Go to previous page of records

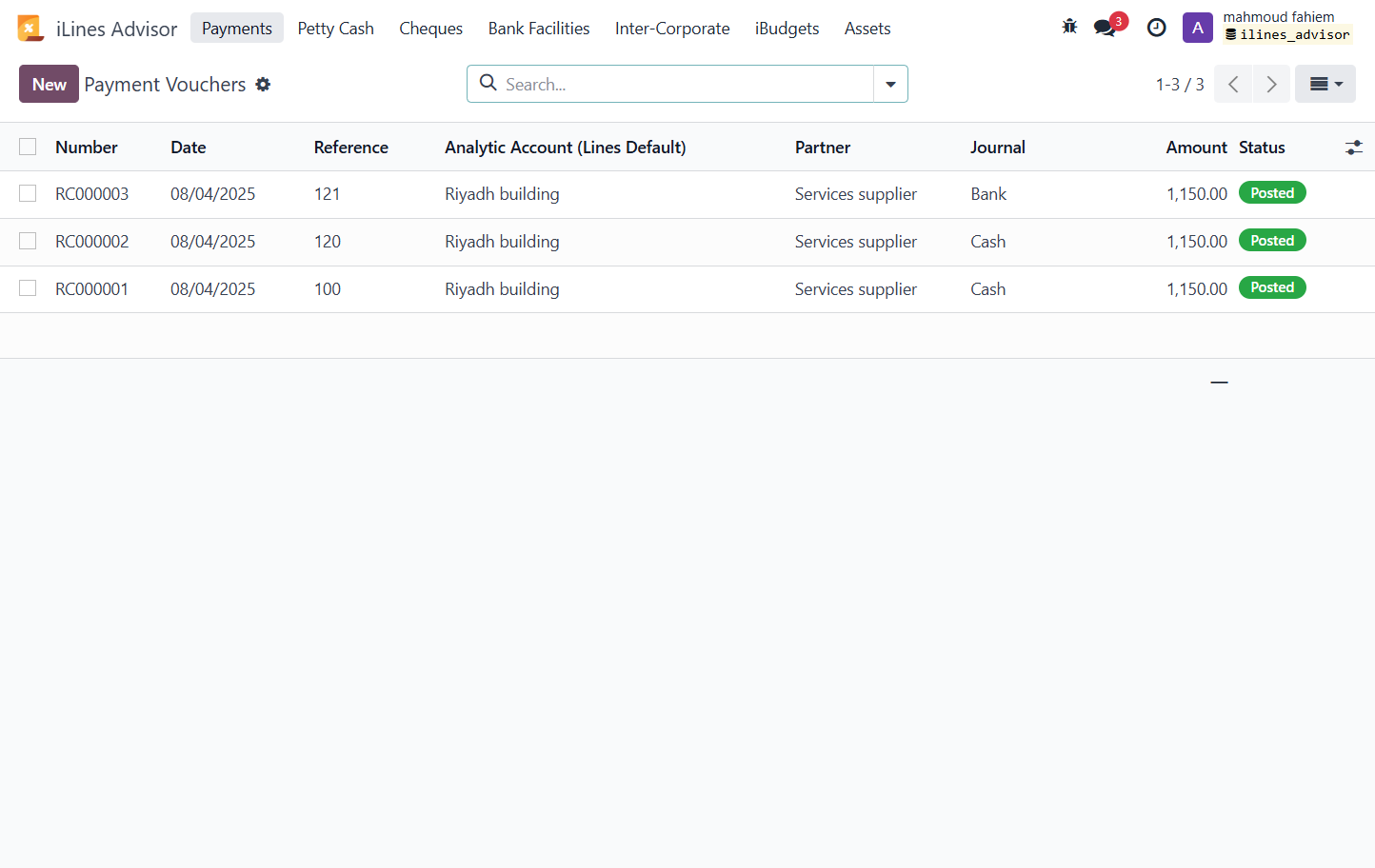pyautogui.click(x=1233, y=85)
